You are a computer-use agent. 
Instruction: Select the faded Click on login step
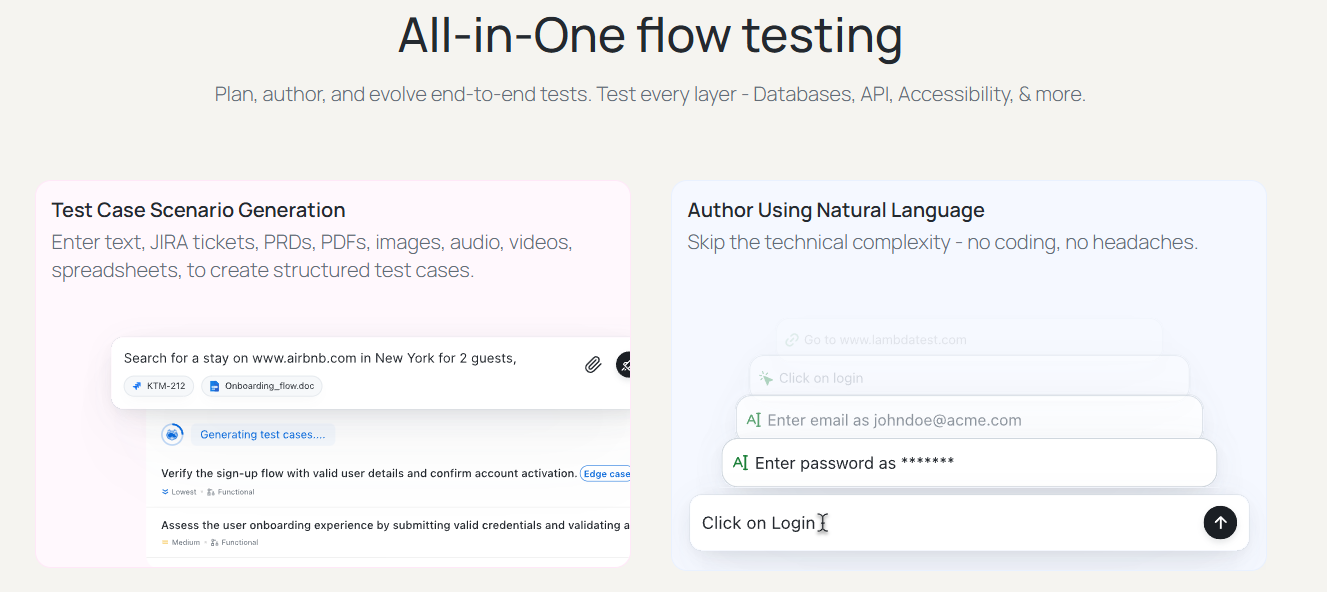(969, 378)
